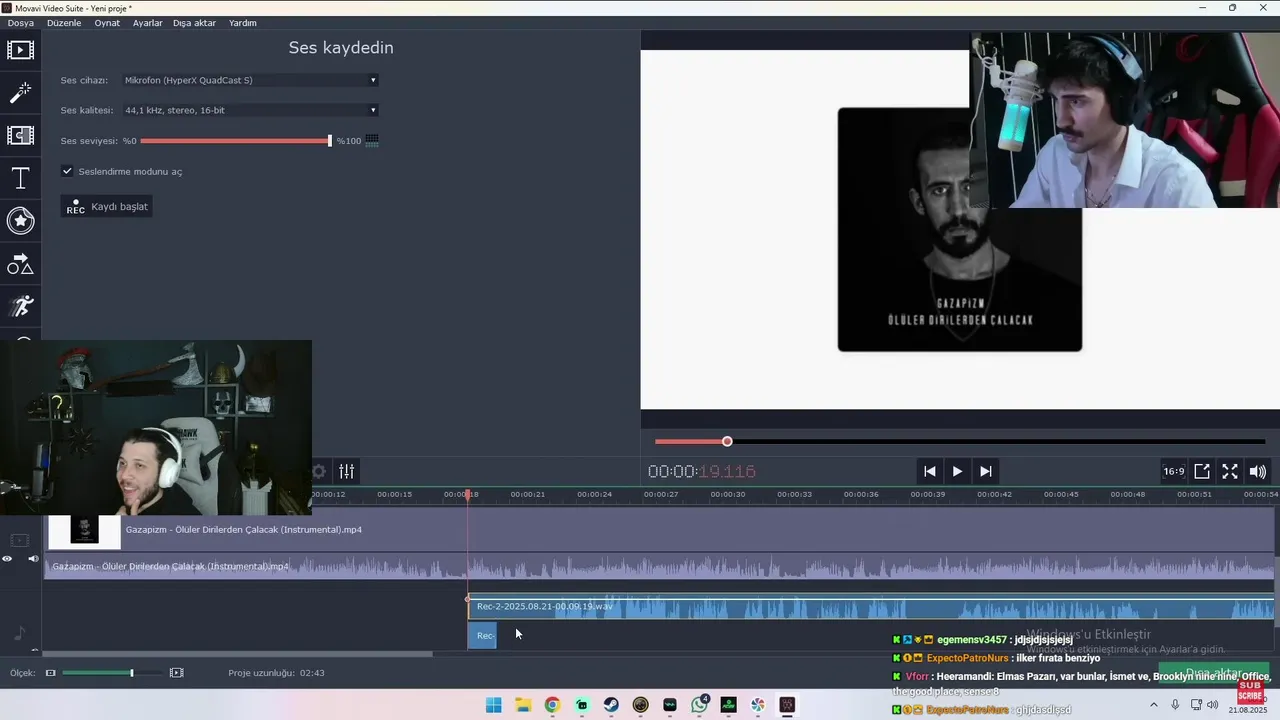Uncheck 'Seslendirme modunu aç' checkbox
1280x720 pixels.
(67, 171)
